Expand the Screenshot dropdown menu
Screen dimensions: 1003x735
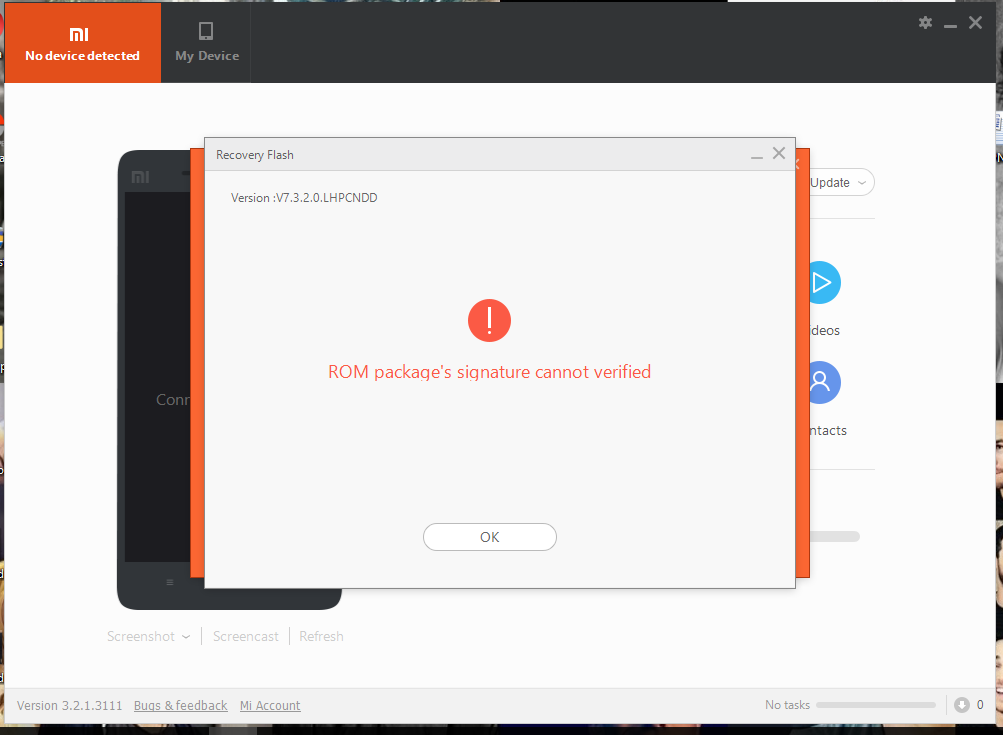[x=148, y=636]
